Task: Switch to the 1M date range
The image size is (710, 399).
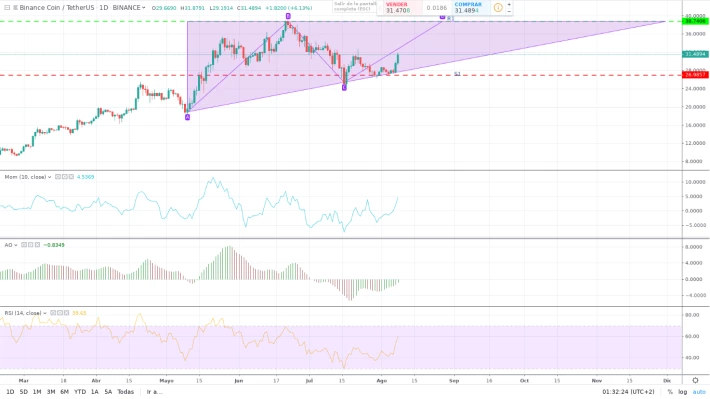Action: (37, 392)
